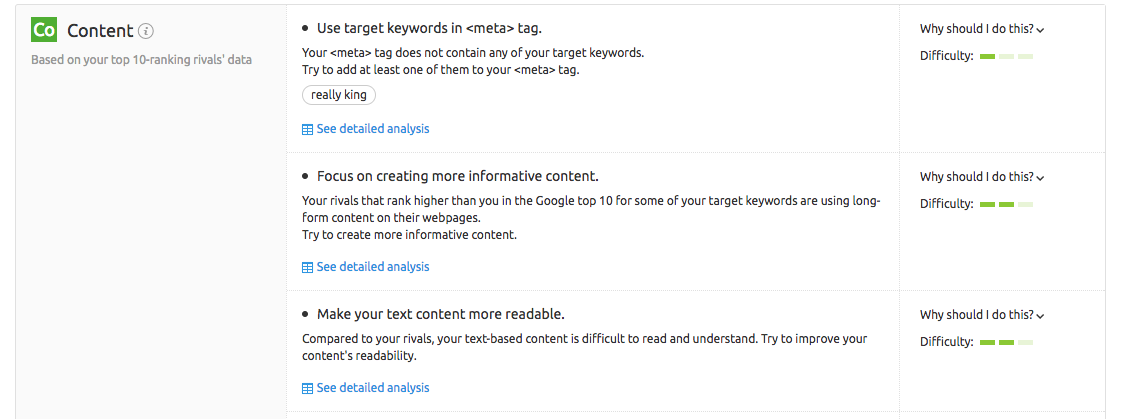The width and height of the screenshot is (1125, 419).
Task: Click the 'really king' keyword tag
Action: pyautogui.click(x=339, y=95)
